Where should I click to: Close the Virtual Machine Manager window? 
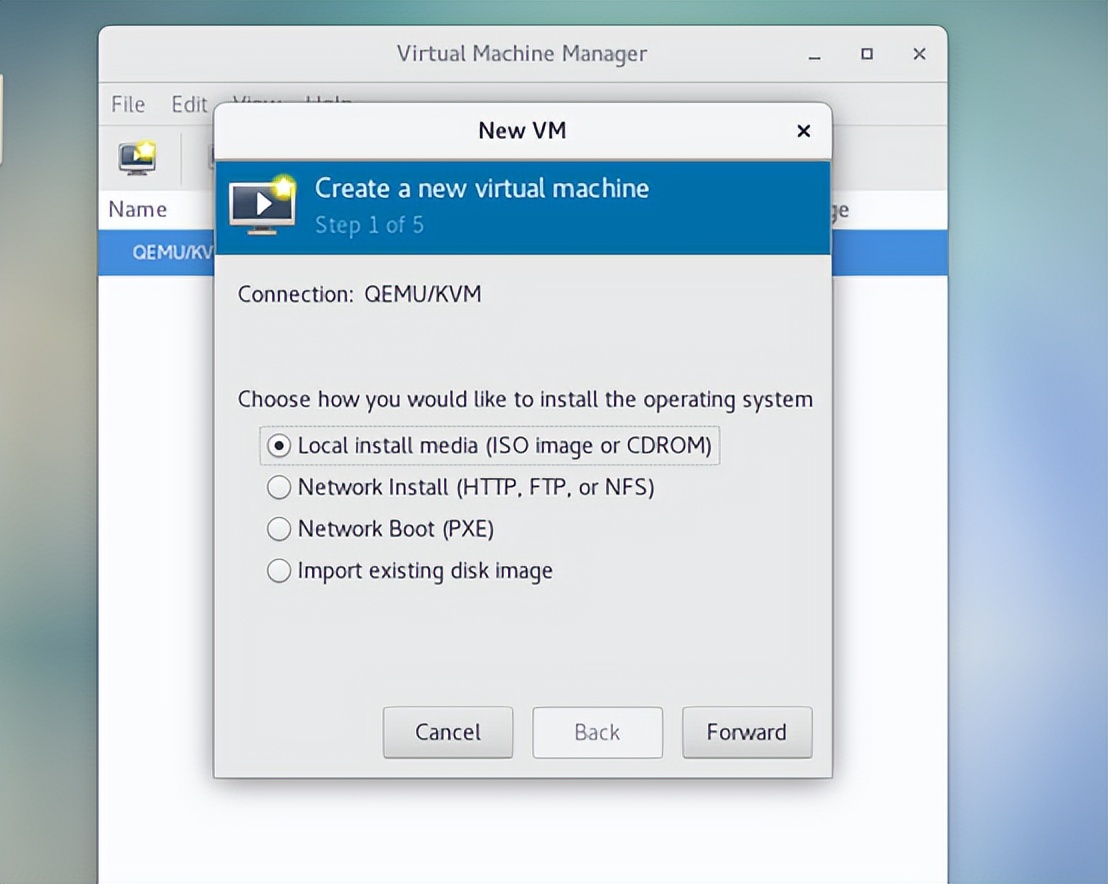pyautogui.click(x=919, y=55)
